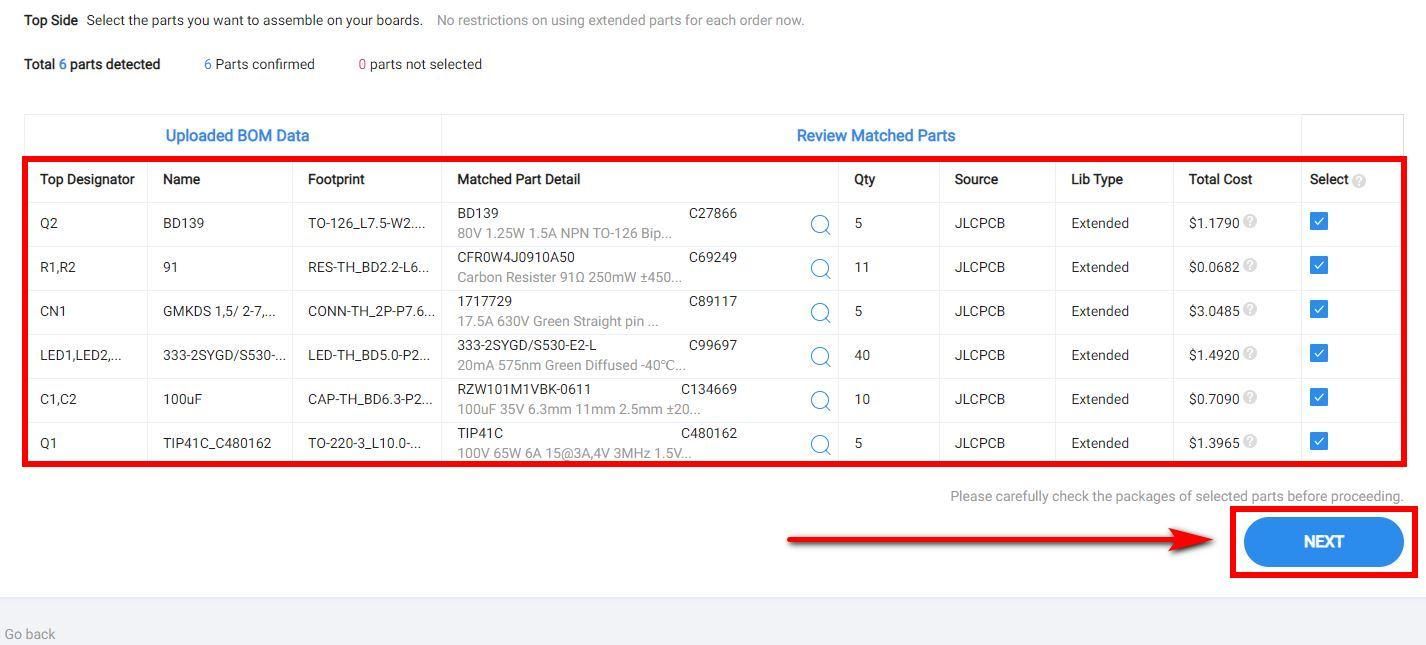Click part number C99697
This screenshot has width=1426, height=645.
pyautogui.click(x=713, y=345)
